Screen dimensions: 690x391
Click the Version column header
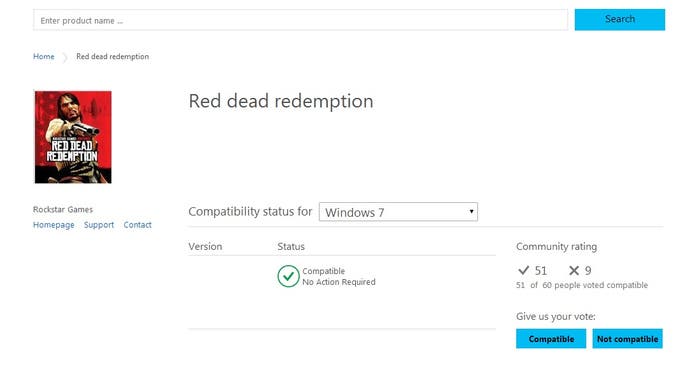205,246
